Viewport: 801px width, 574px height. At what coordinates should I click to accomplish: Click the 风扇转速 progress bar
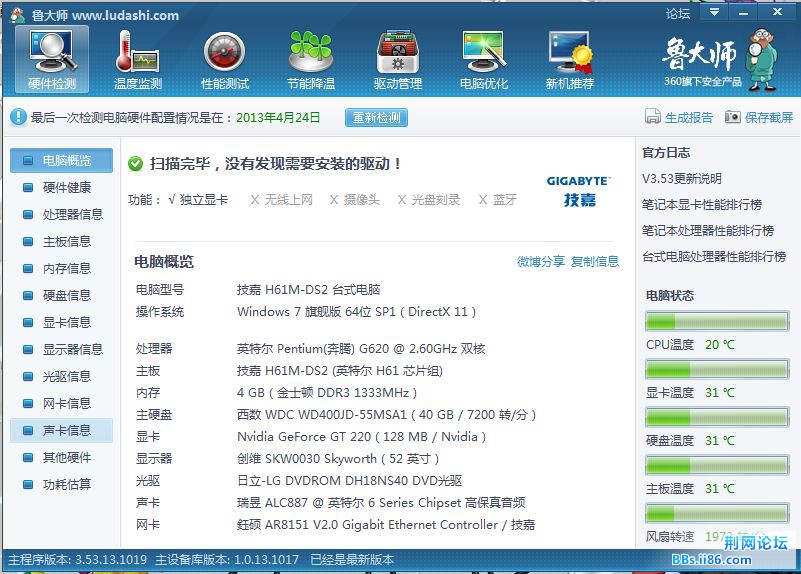(717, 513)
